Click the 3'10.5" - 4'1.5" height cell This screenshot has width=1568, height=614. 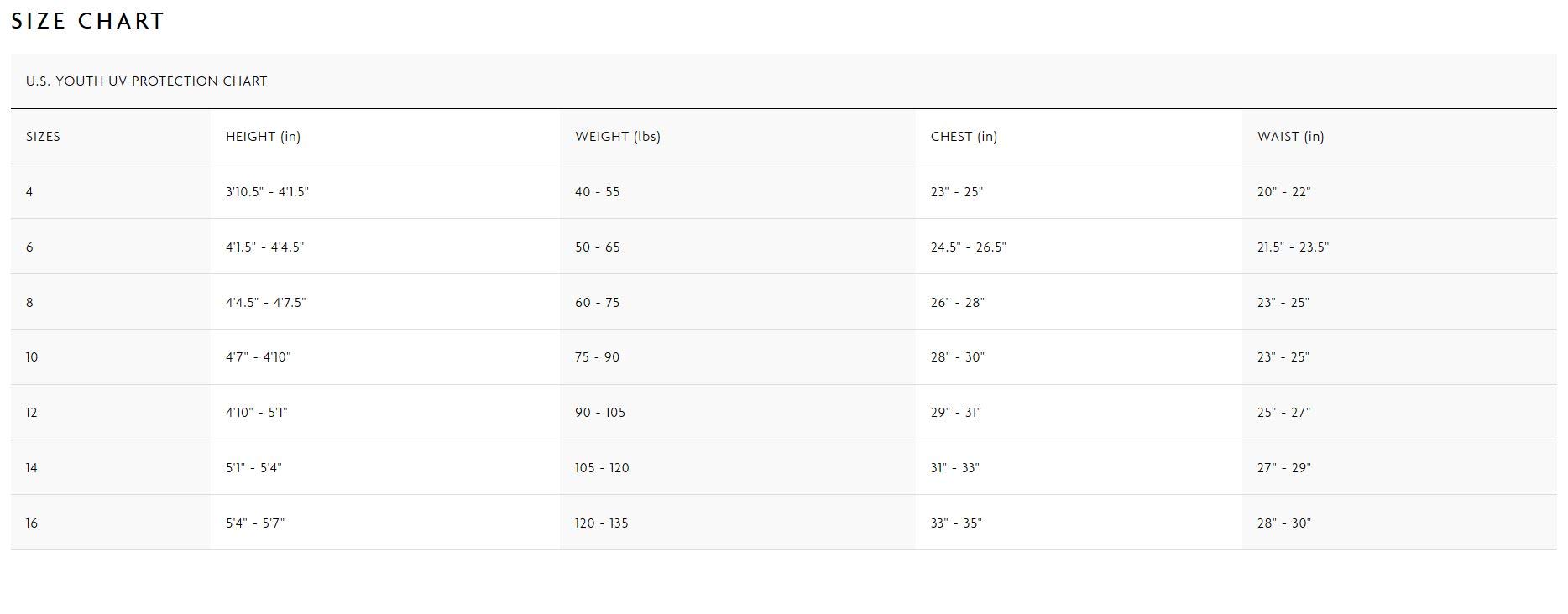(x=267, y=192)
